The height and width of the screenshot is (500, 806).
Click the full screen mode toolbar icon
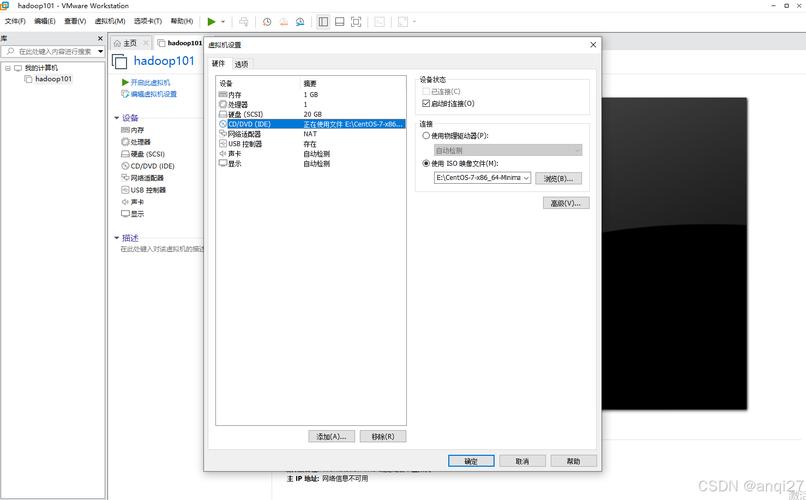click(356, 22)
